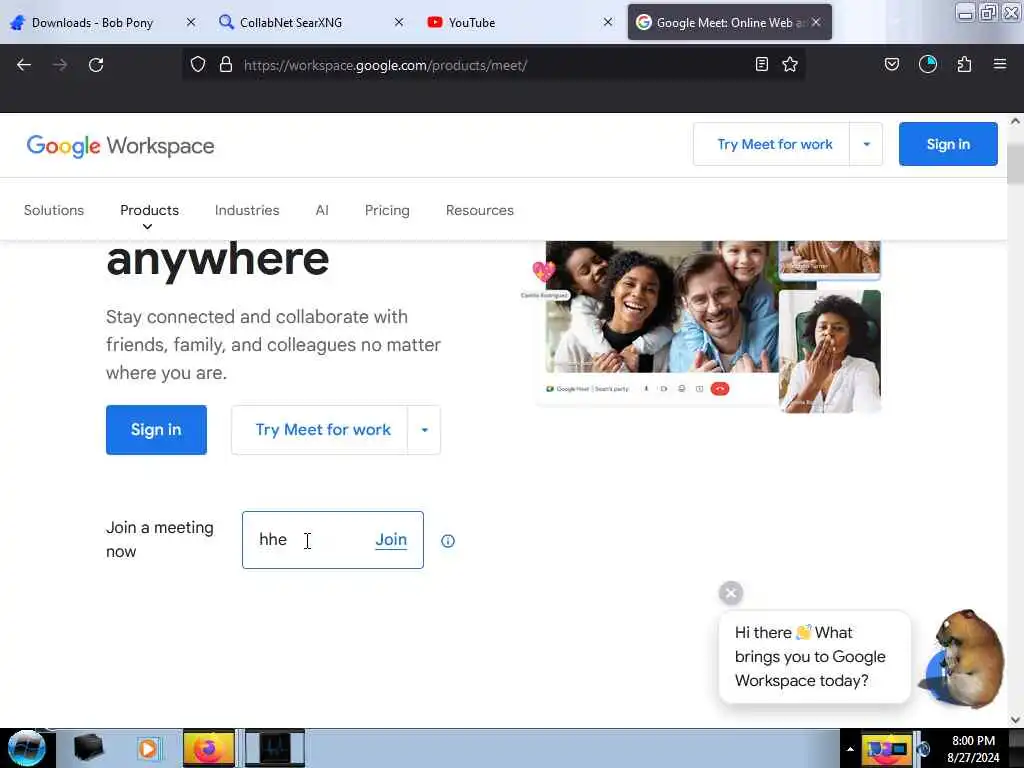Switch to CollabNet SearXNG tab

pyautogui.click(x=291, y=22)
